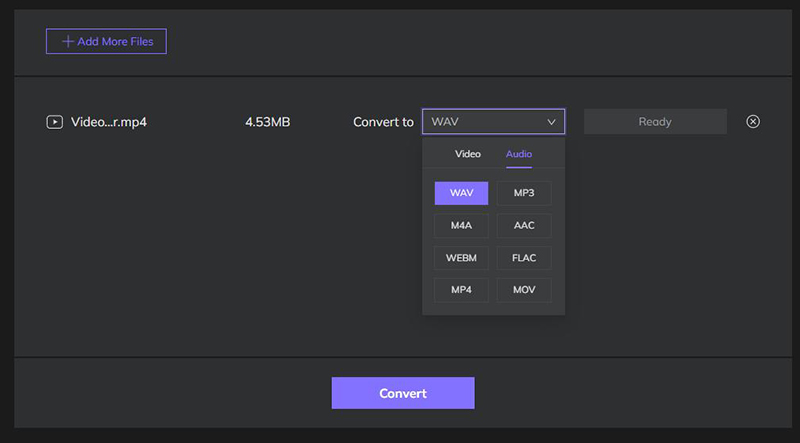This screenshot has width=800, height=443.
Task: Select FLAC output format
Action: pyautogui.click(x=524, y=258)
